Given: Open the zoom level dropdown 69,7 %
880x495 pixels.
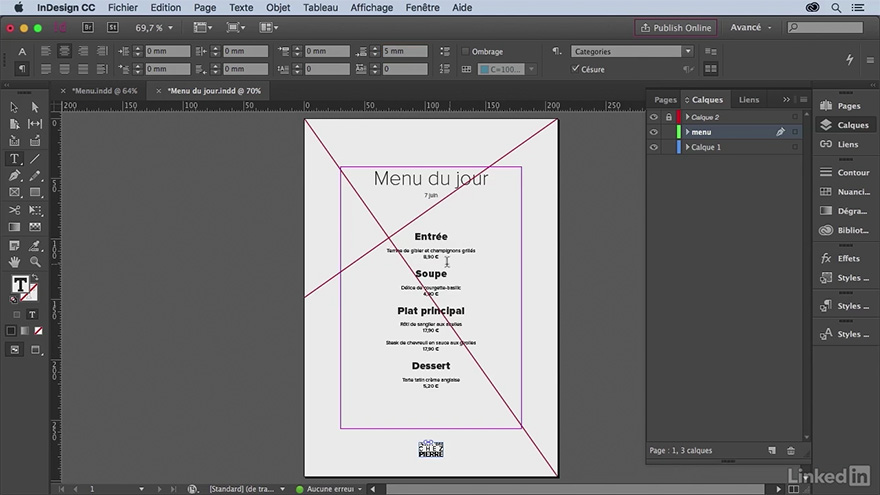Looking at the screenshot, I should tap(171, 28).
